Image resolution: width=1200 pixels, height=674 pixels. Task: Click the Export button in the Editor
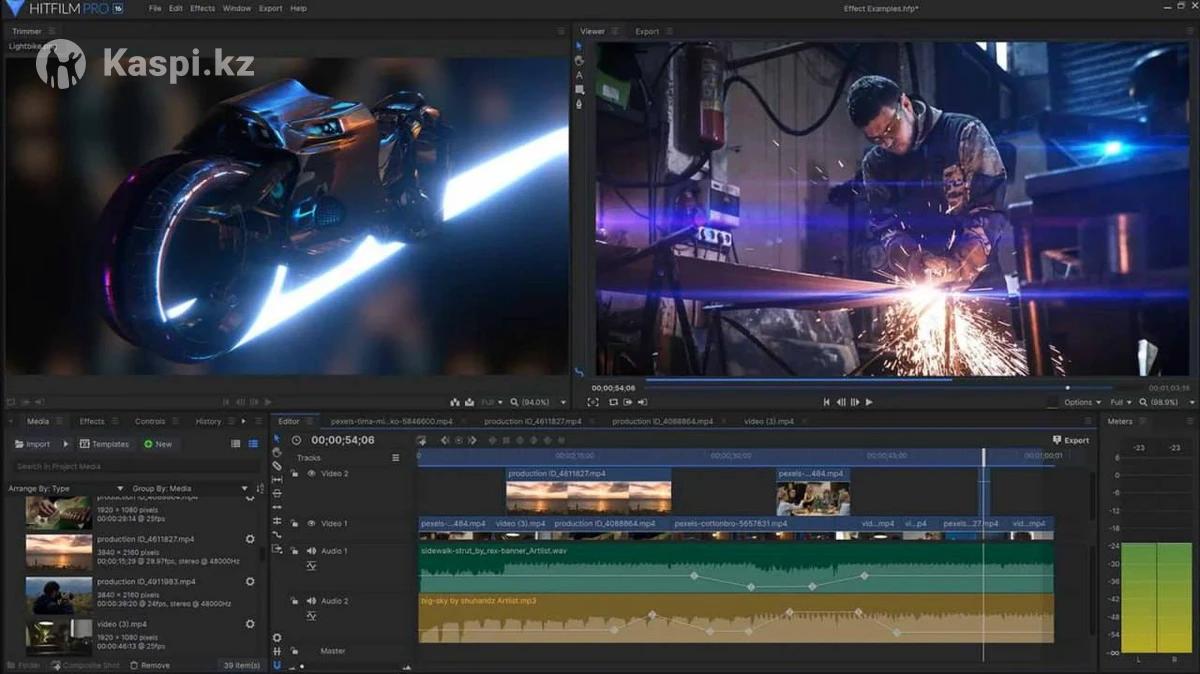pyautogui.click(x=1071, y=440)
